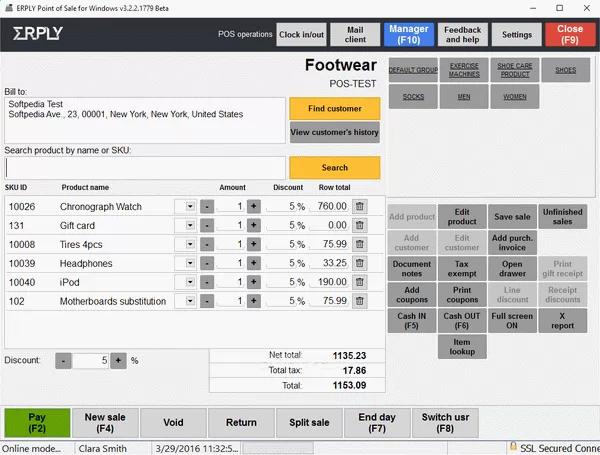Decrease Chronograph Watch amount with minus button

point(206,206)
